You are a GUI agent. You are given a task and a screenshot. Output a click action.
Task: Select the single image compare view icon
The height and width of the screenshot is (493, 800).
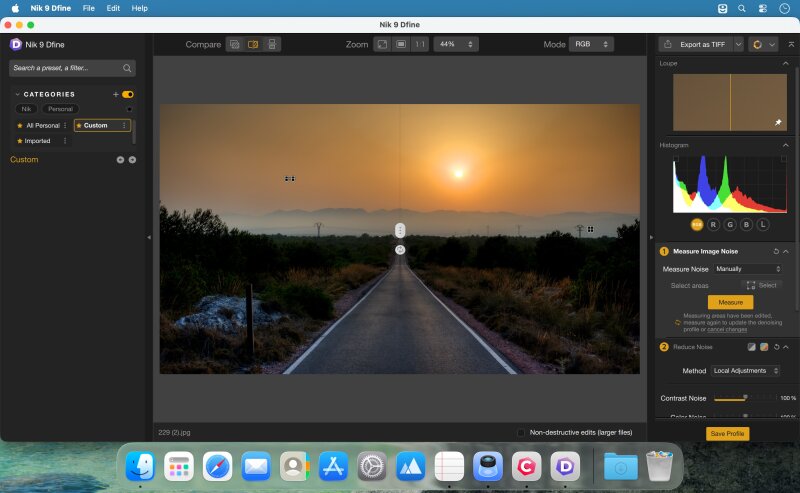coord(235,44)
